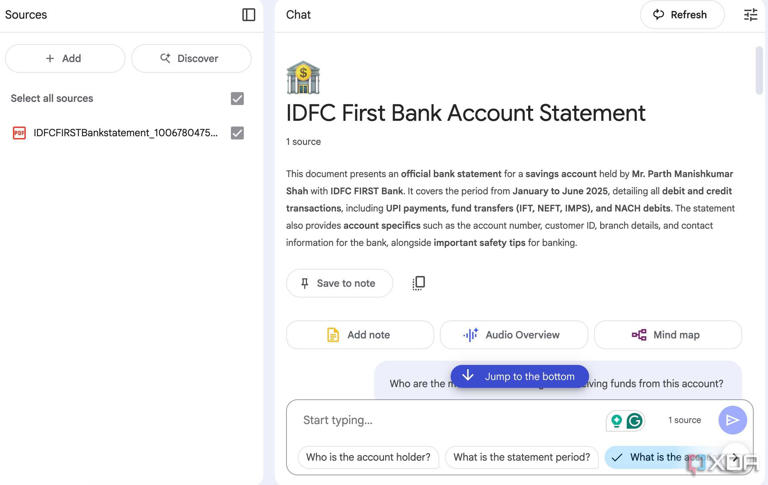Click the PDF icon of the bank statement
The height and width of the screenshot is (485, 768).
[x=19, y=133]
